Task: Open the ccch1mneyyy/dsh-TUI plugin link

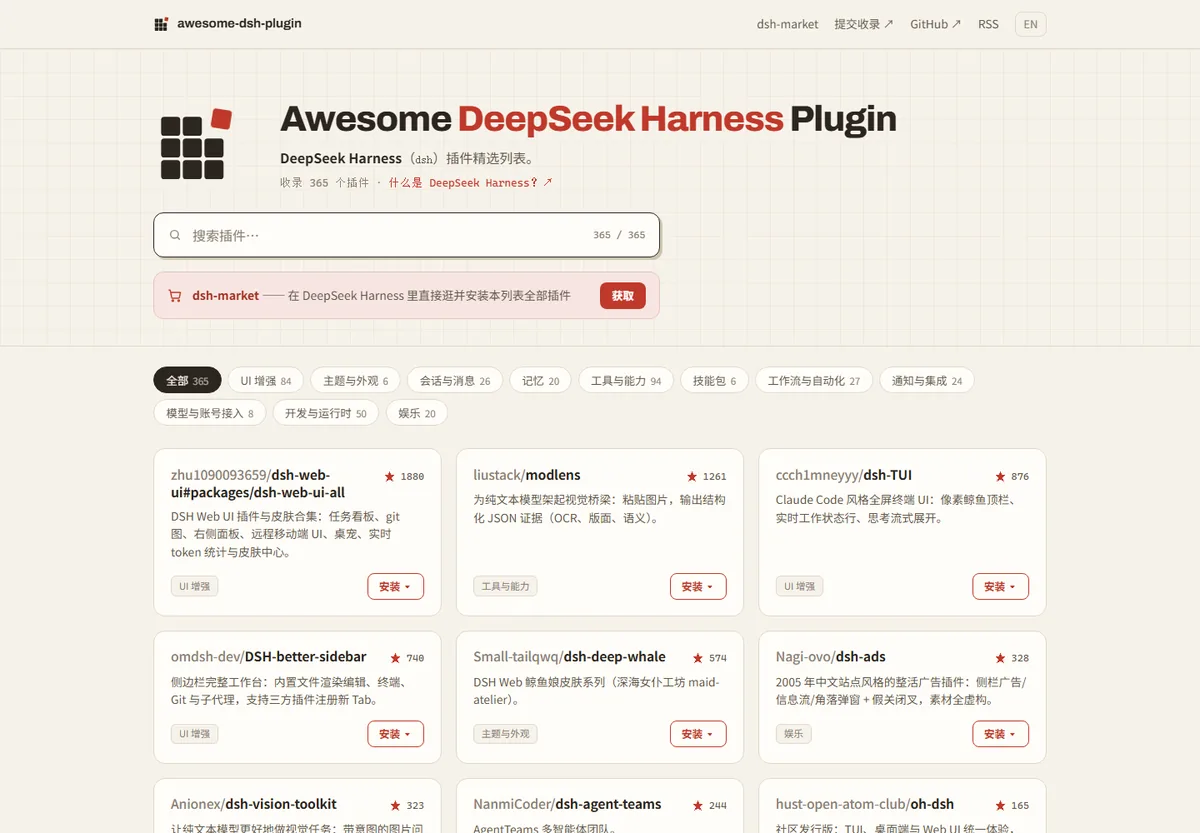Action: (x=844, y=475)
